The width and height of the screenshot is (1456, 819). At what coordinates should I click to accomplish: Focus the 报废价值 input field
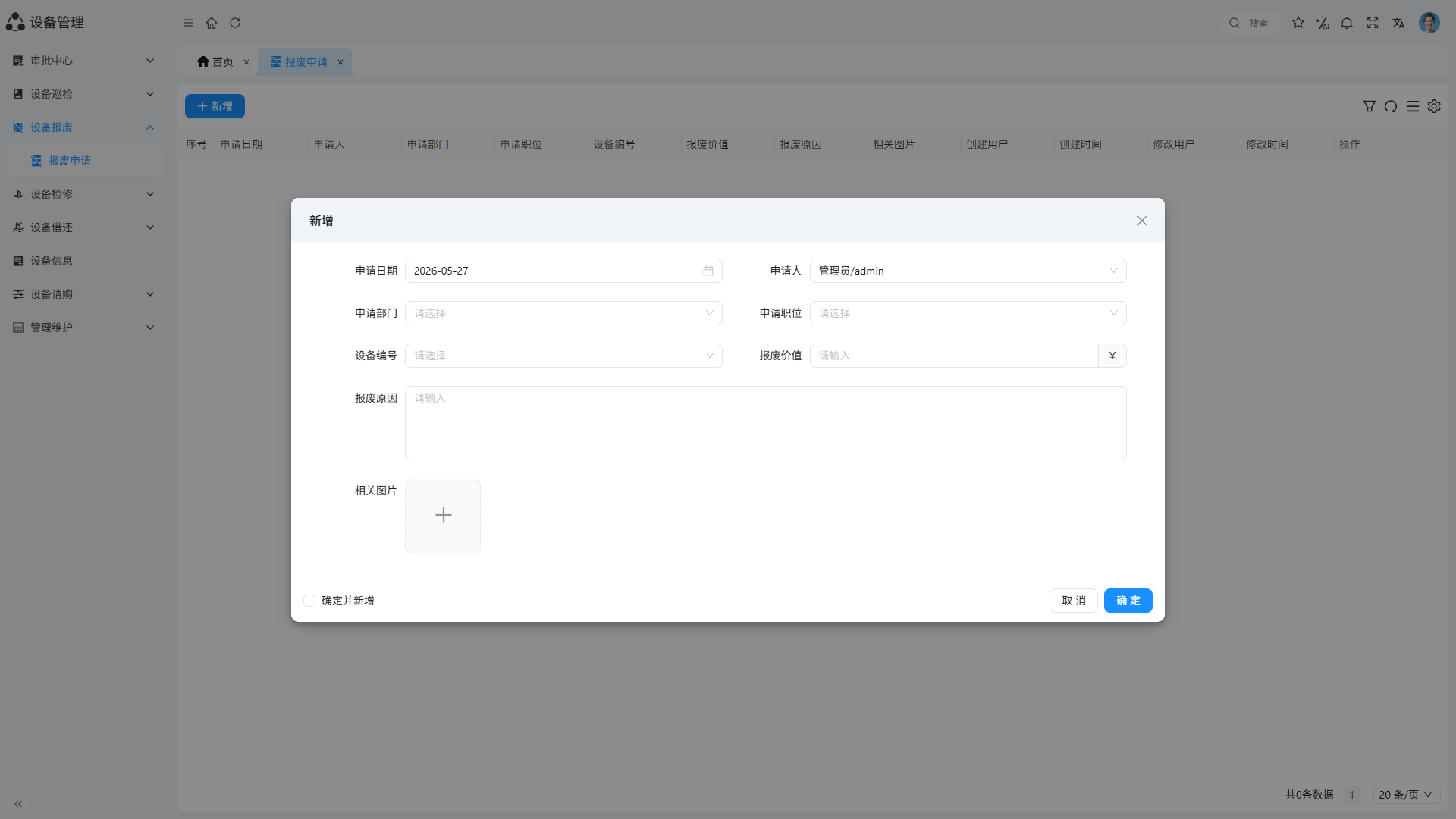954,356
